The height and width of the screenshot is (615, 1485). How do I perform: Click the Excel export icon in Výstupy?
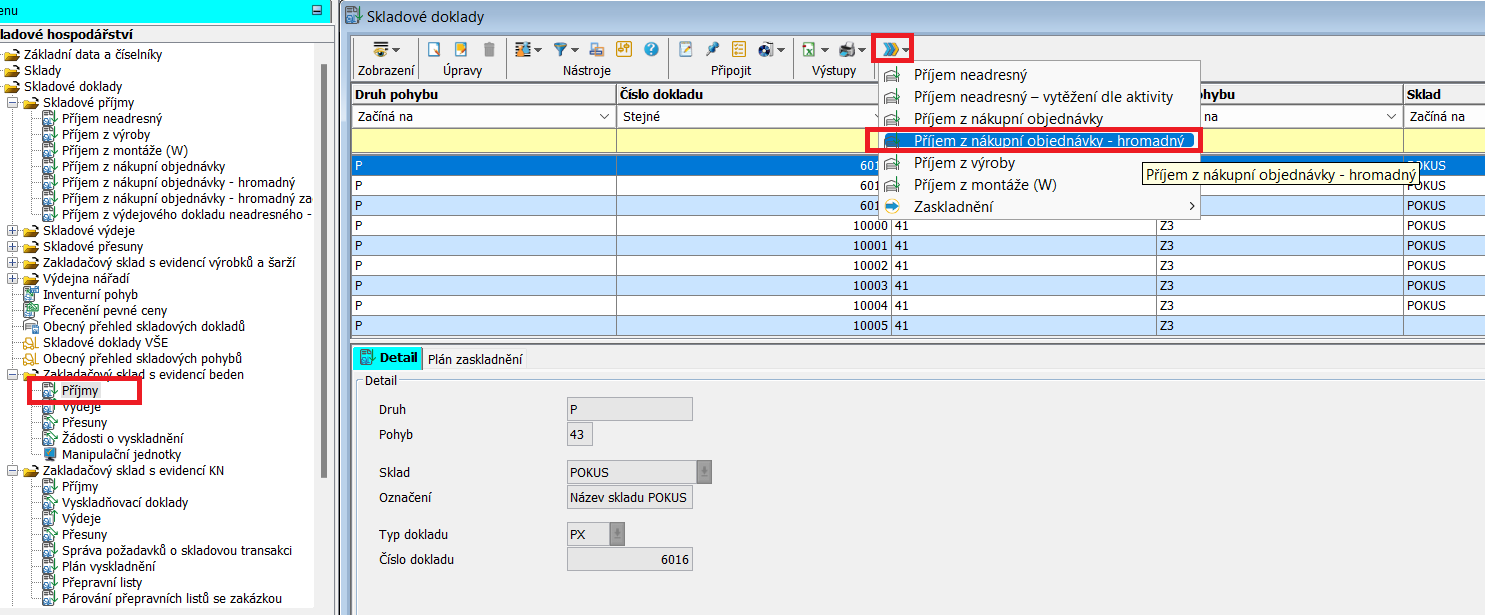(x=809, y=49)
